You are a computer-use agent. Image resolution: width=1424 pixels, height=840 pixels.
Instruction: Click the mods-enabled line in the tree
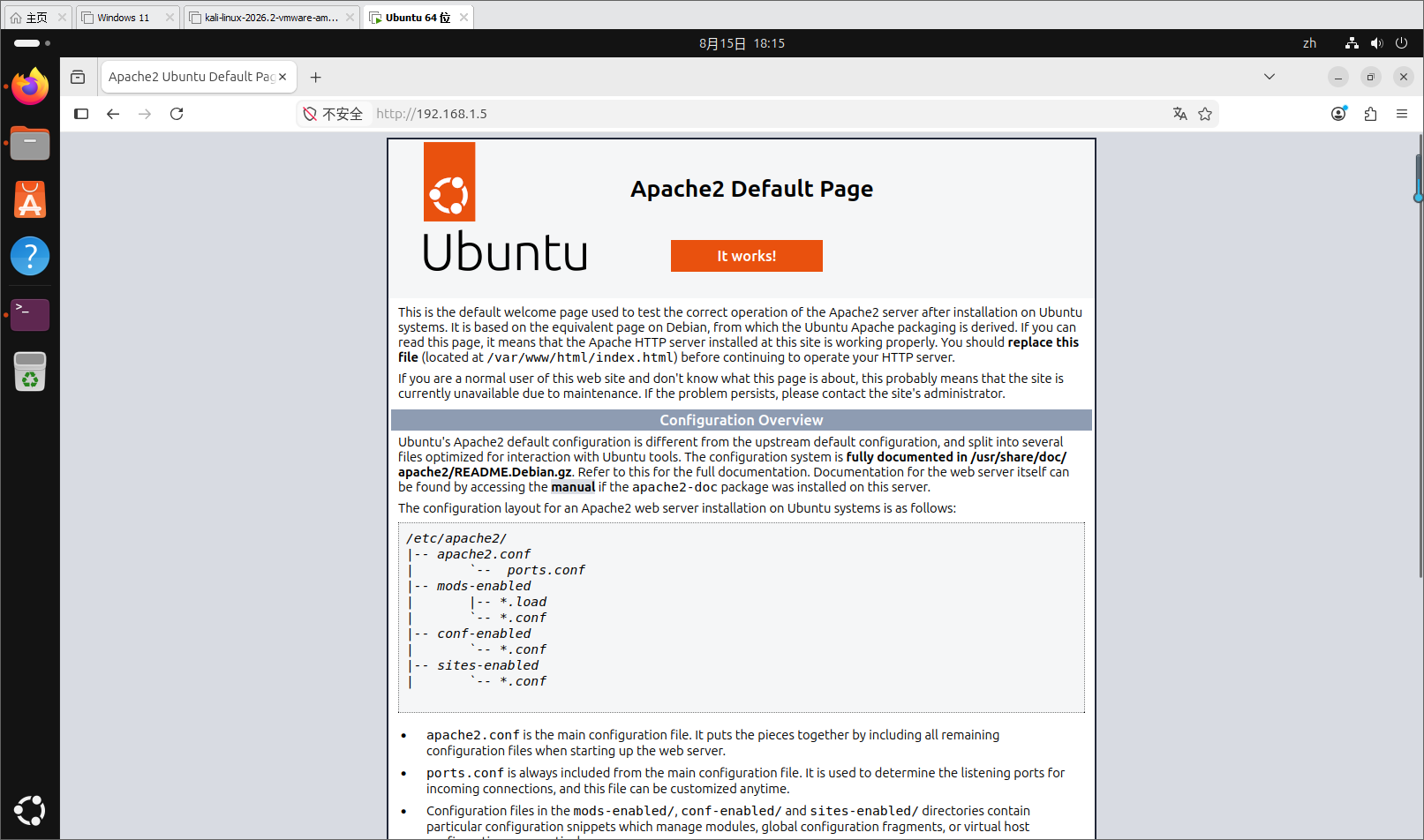(x=484, y=586)
